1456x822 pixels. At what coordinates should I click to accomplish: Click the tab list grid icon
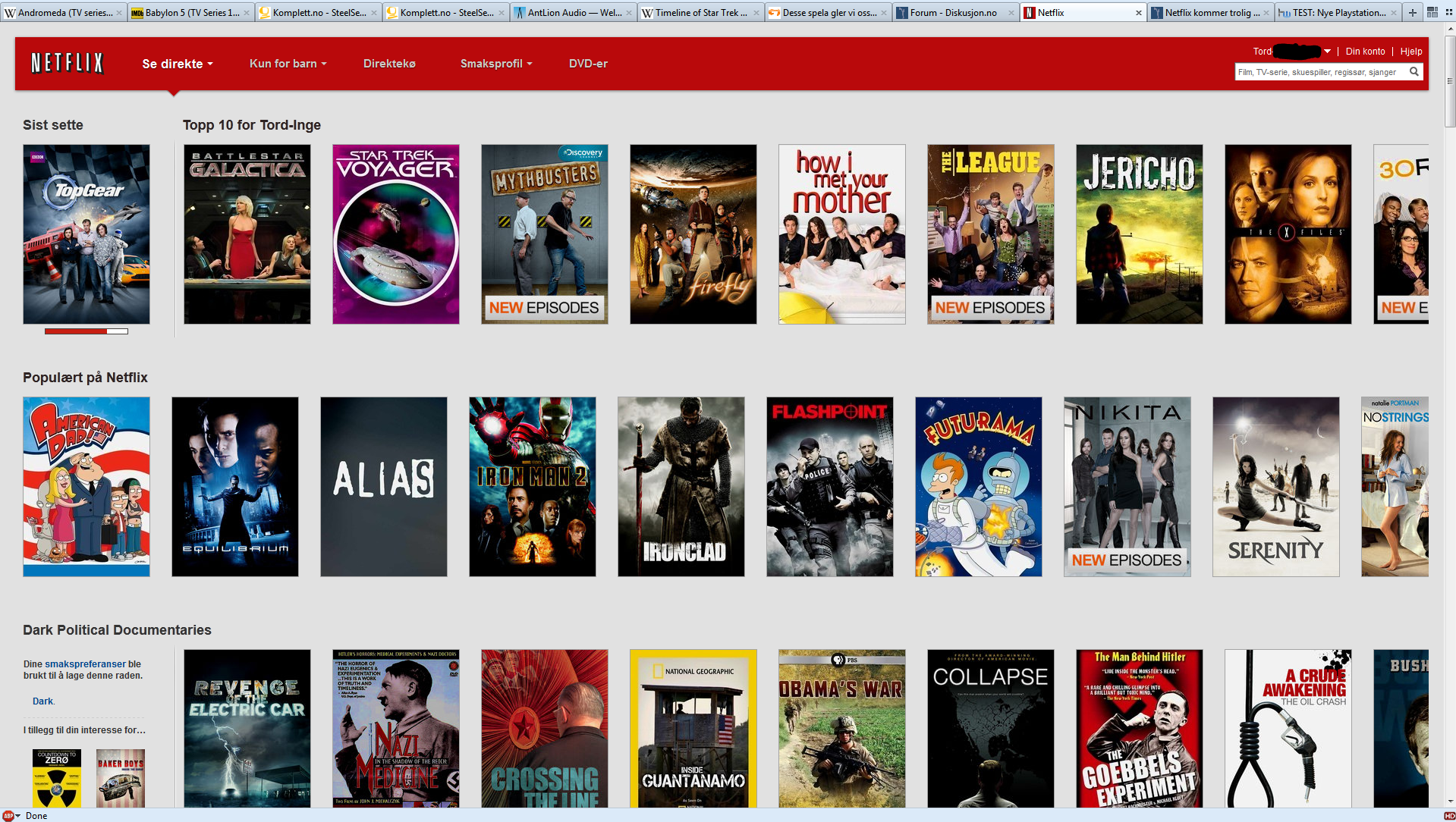(1432, 12)
